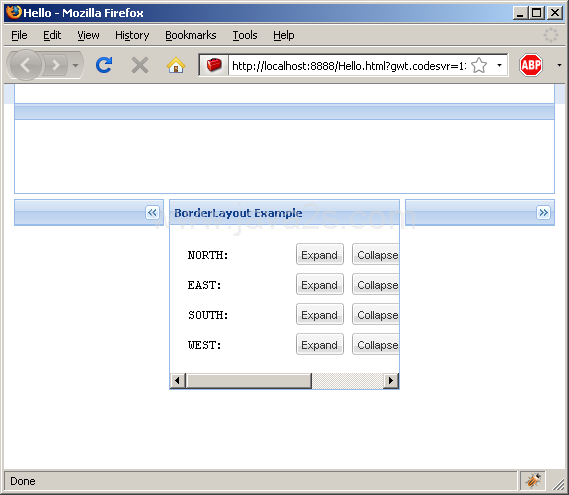
Task: Click Collapse button for NORTH
Action: [376, 255]
